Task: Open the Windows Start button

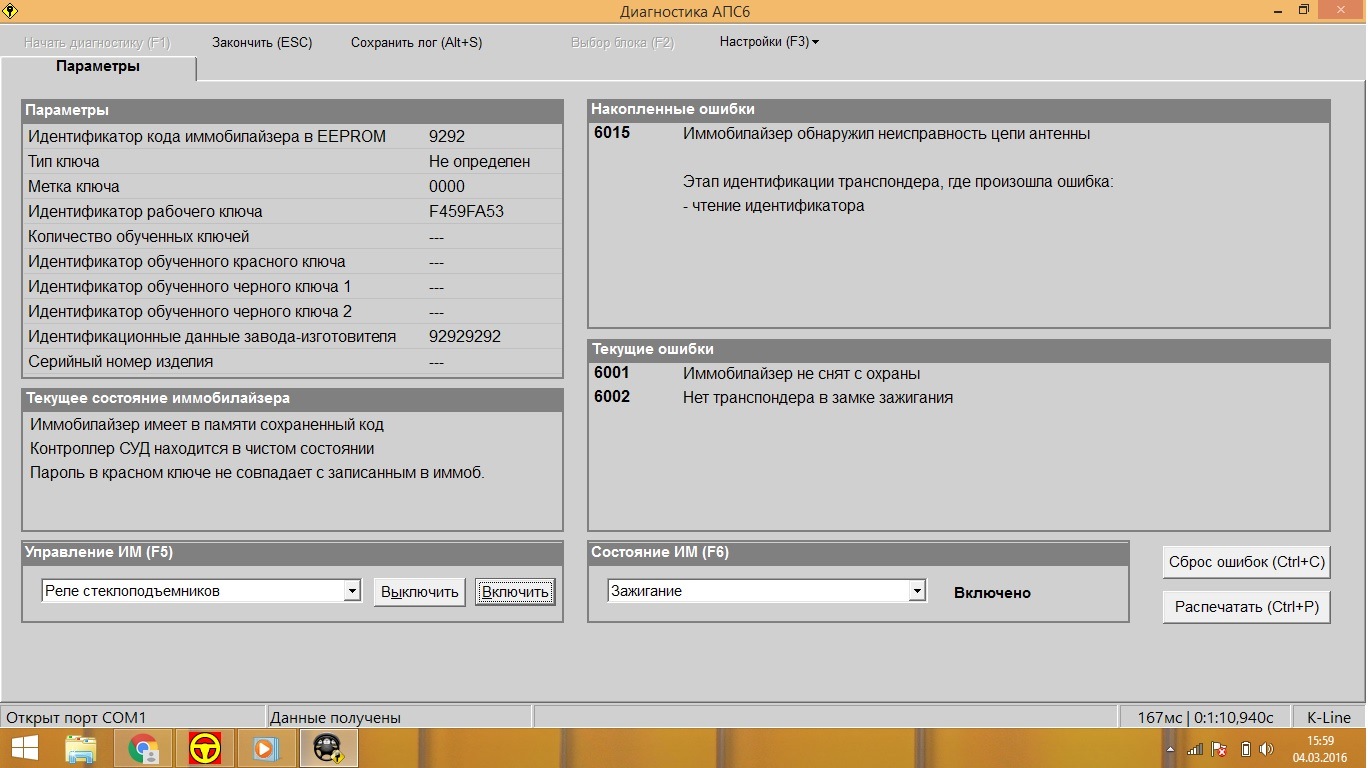Action: click(x=24, y=748)
